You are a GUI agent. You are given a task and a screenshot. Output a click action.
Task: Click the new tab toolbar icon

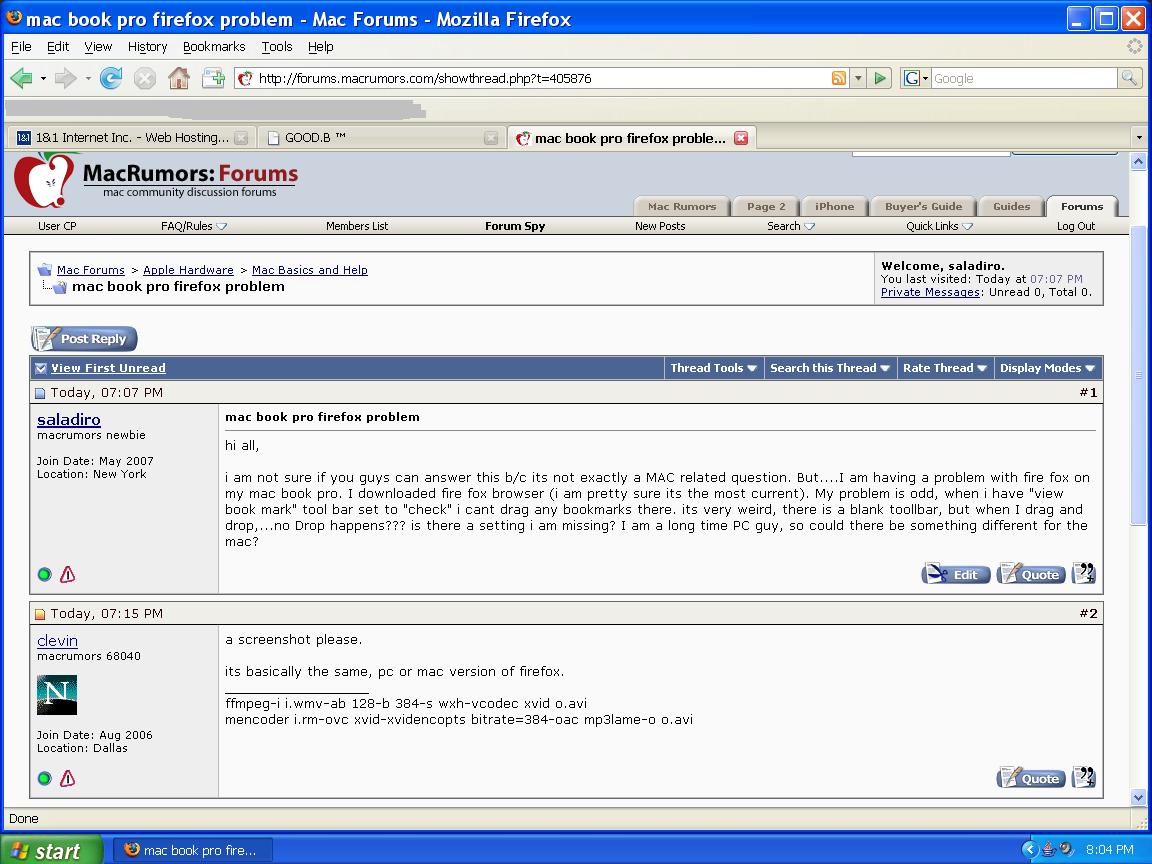[x=213, y=78]
